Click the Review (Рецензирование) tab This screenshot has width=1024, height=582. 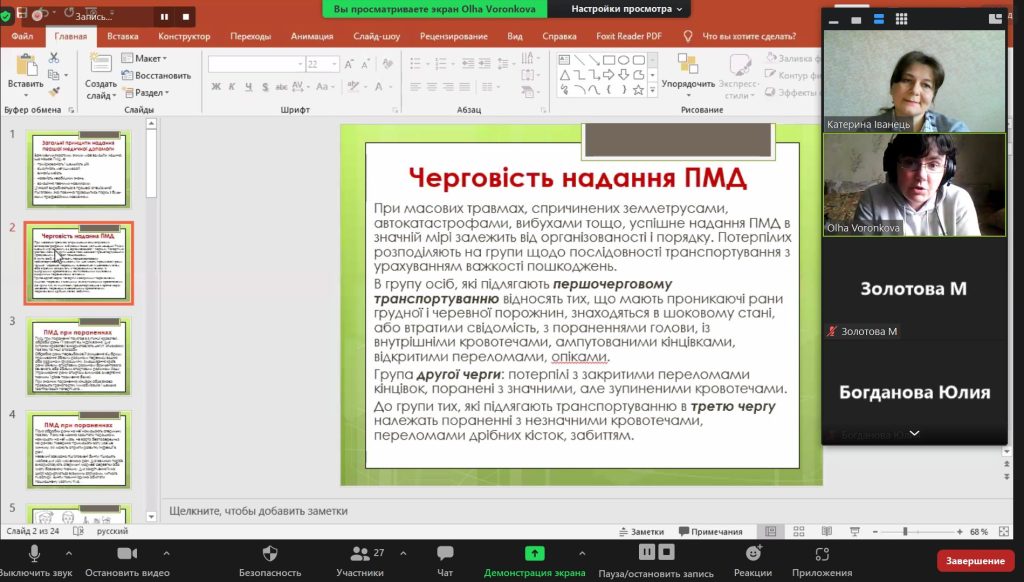point(454,37)
